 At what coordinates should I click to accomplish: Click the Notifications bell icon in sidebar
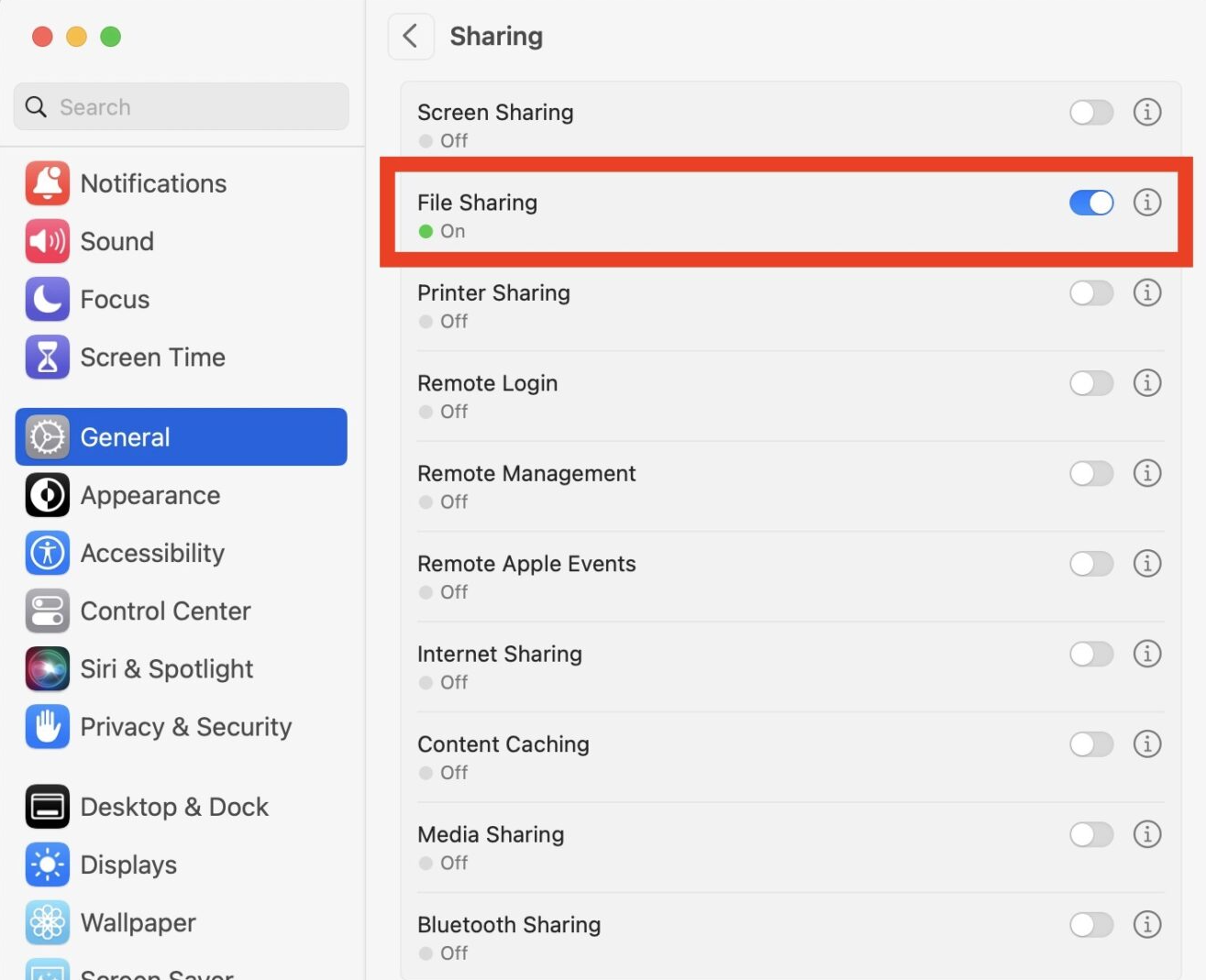[47, 183]
